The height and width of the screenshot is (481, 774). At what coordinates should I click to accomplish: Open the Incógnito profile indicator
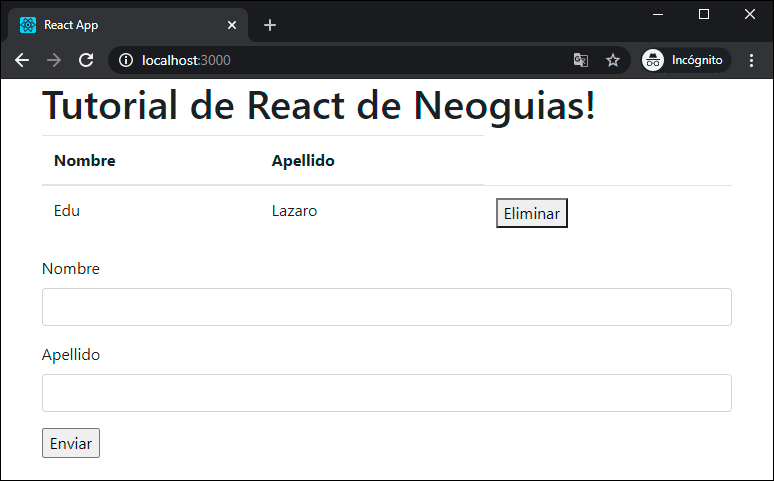tap(686, 60)
